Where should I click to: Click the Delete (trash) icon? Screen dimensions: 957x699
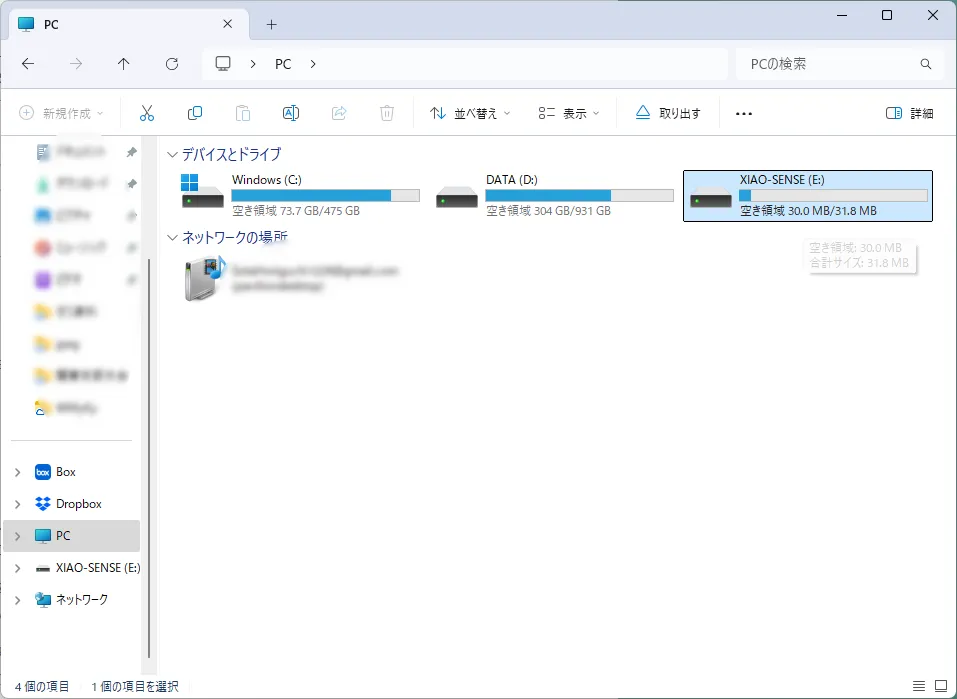pos(387,113)
